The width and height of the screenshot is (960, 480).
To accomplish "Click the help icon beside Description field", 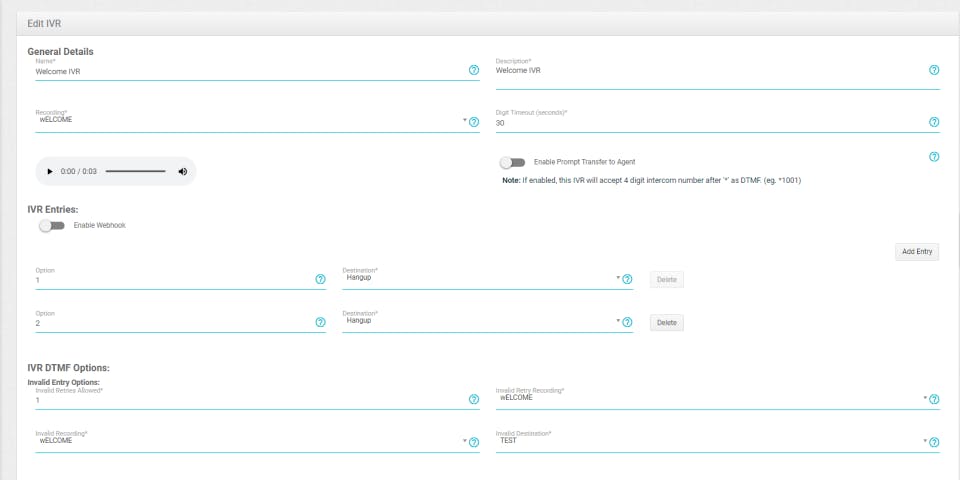I will coord(934,70).
